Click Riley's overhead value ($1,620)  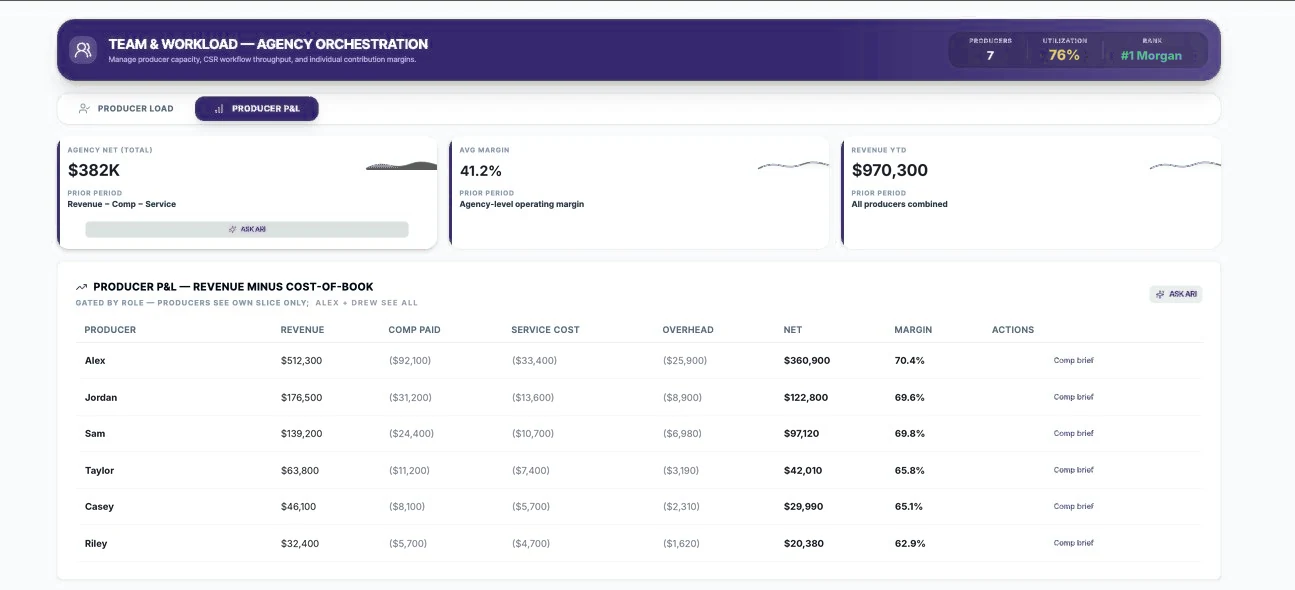[x=681, y=543]
